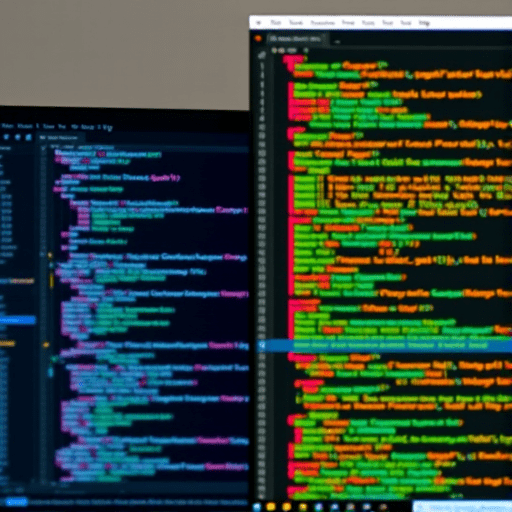
Task: Click the small file icon on the left editor's open tab
Action: (x=42, y=137)
